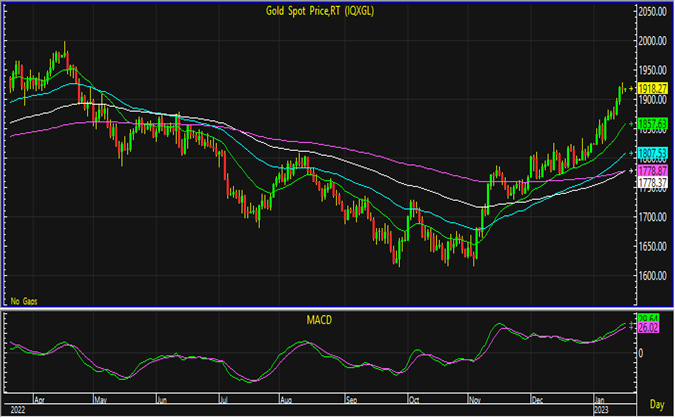Viewport: 675px width, 418px height.
Task: Click the magenta 1778.87 moving average tag
Action: click(x=653, y=172)
